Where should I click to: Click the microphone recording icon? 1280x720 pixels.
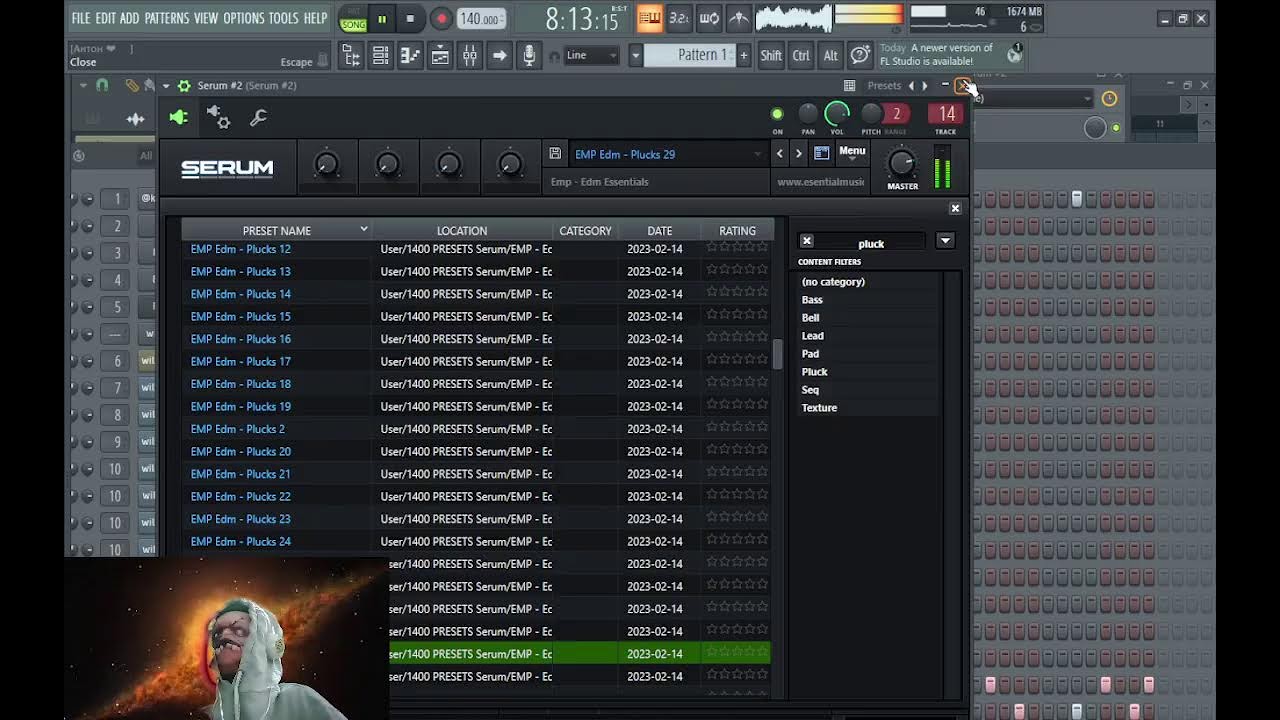coord(530,56)
